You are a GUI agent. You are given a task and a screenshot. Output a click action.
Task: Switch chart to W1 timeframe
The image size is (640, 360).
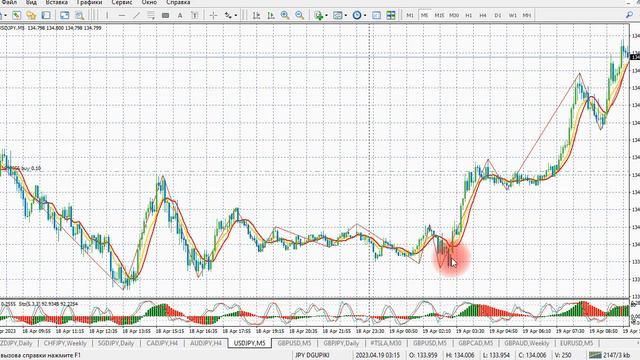click(512, 16)
